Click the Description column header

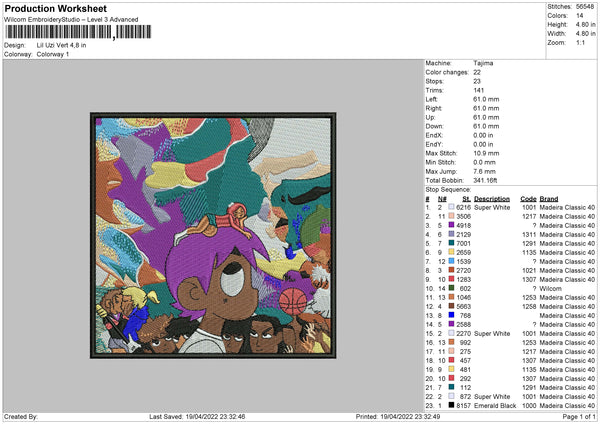pos(492,199)
